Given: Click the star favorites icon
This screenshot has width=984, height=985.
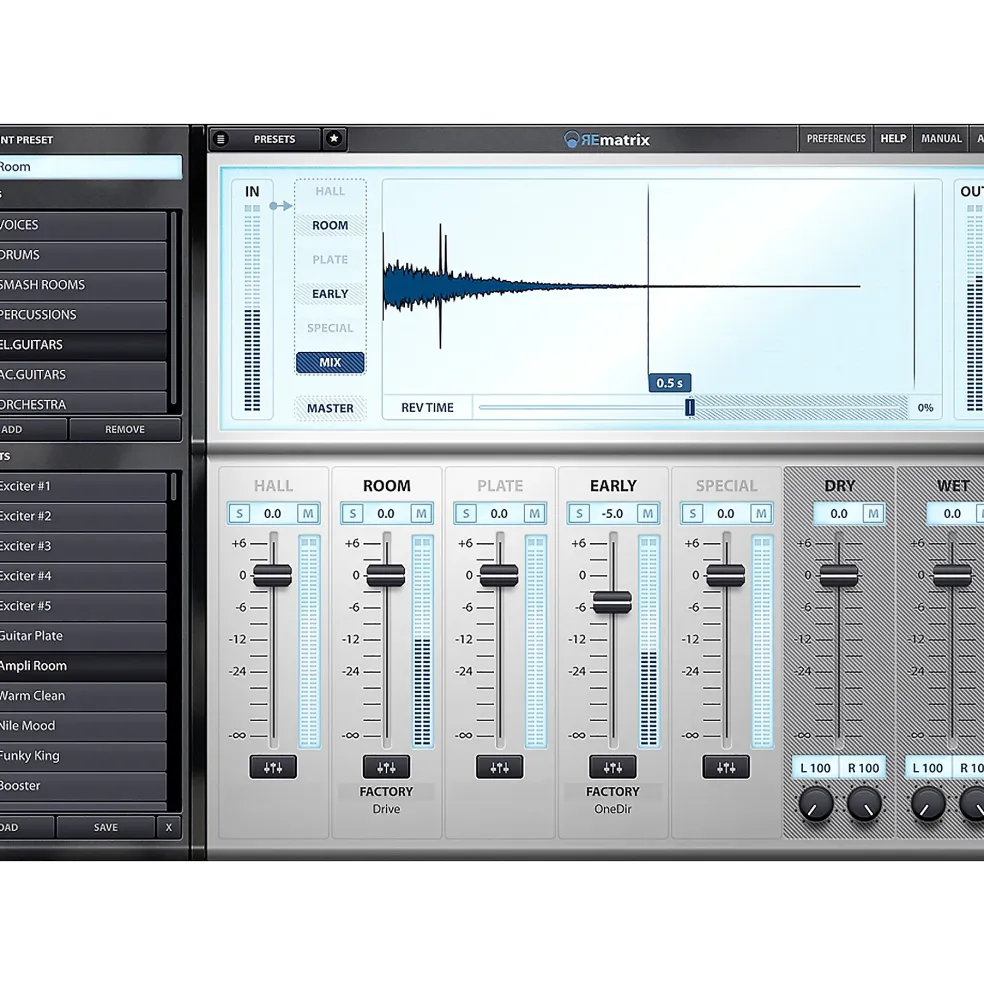Looking at the screenshot, I should point(334,138).
